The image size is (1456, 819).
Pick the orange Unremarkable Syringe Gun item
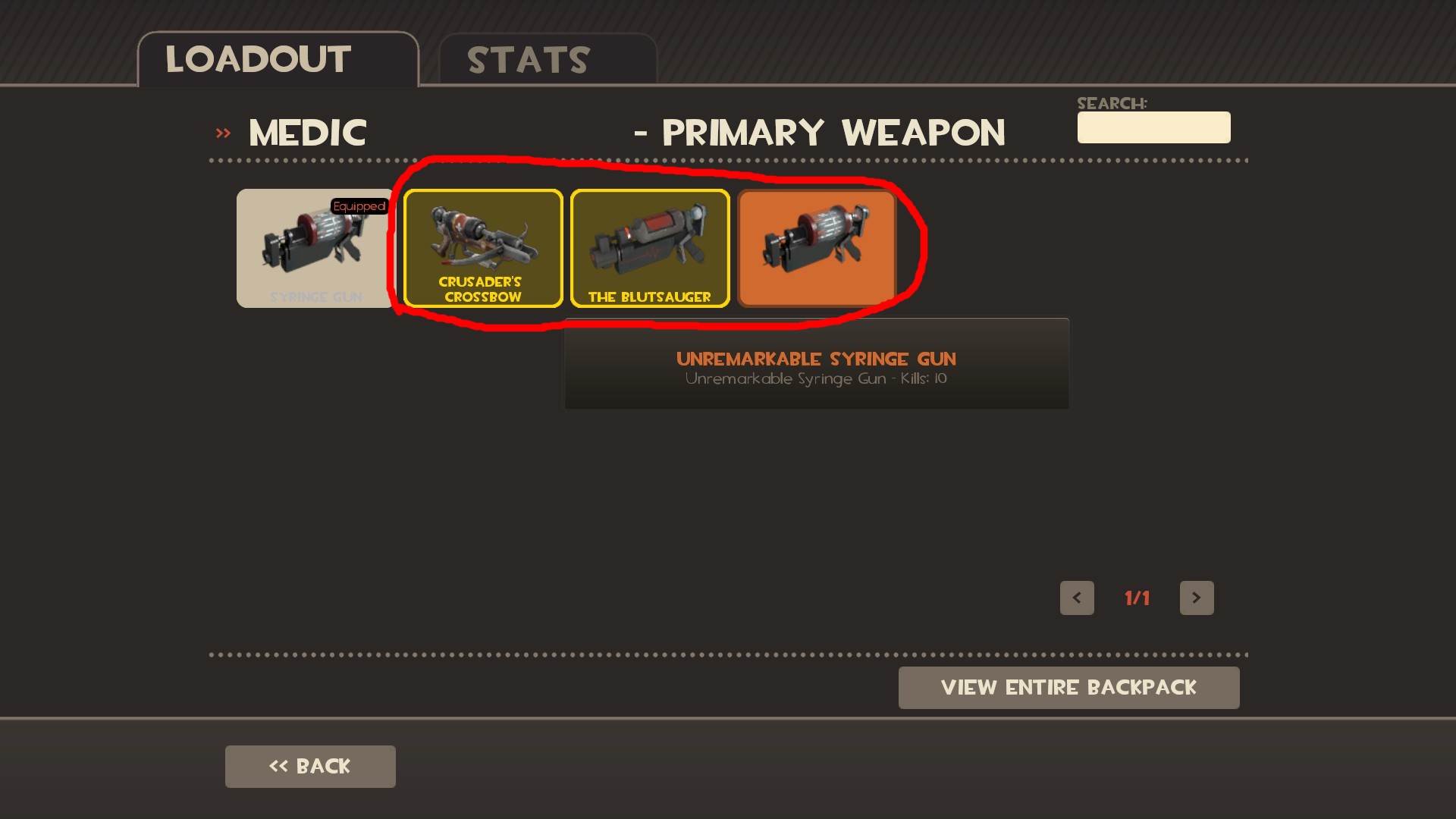pyautogui.click(x=817, y=248)
